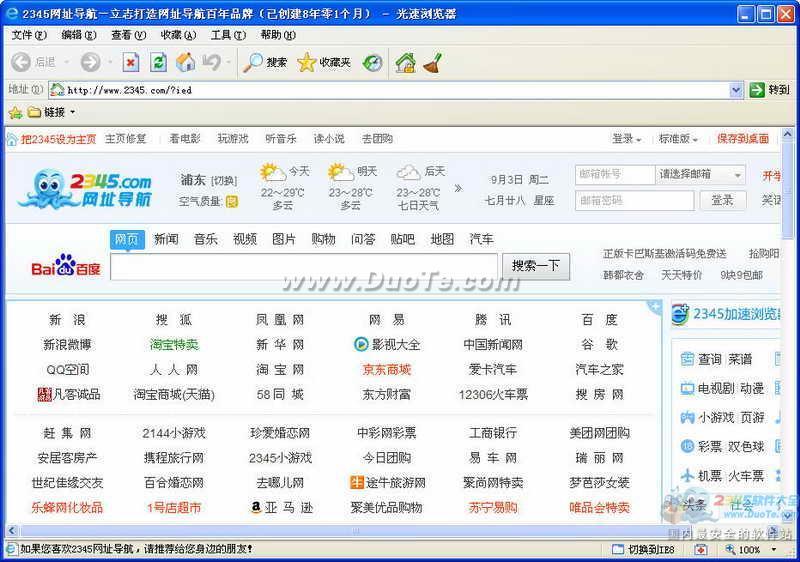Click the weather forecast double-arrow icon

point(458,188)
